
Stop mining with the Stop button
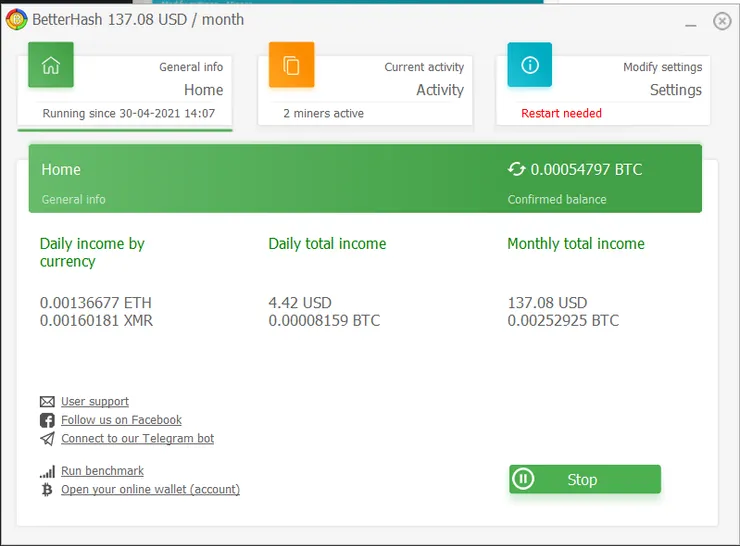click(x=585, y=479)
